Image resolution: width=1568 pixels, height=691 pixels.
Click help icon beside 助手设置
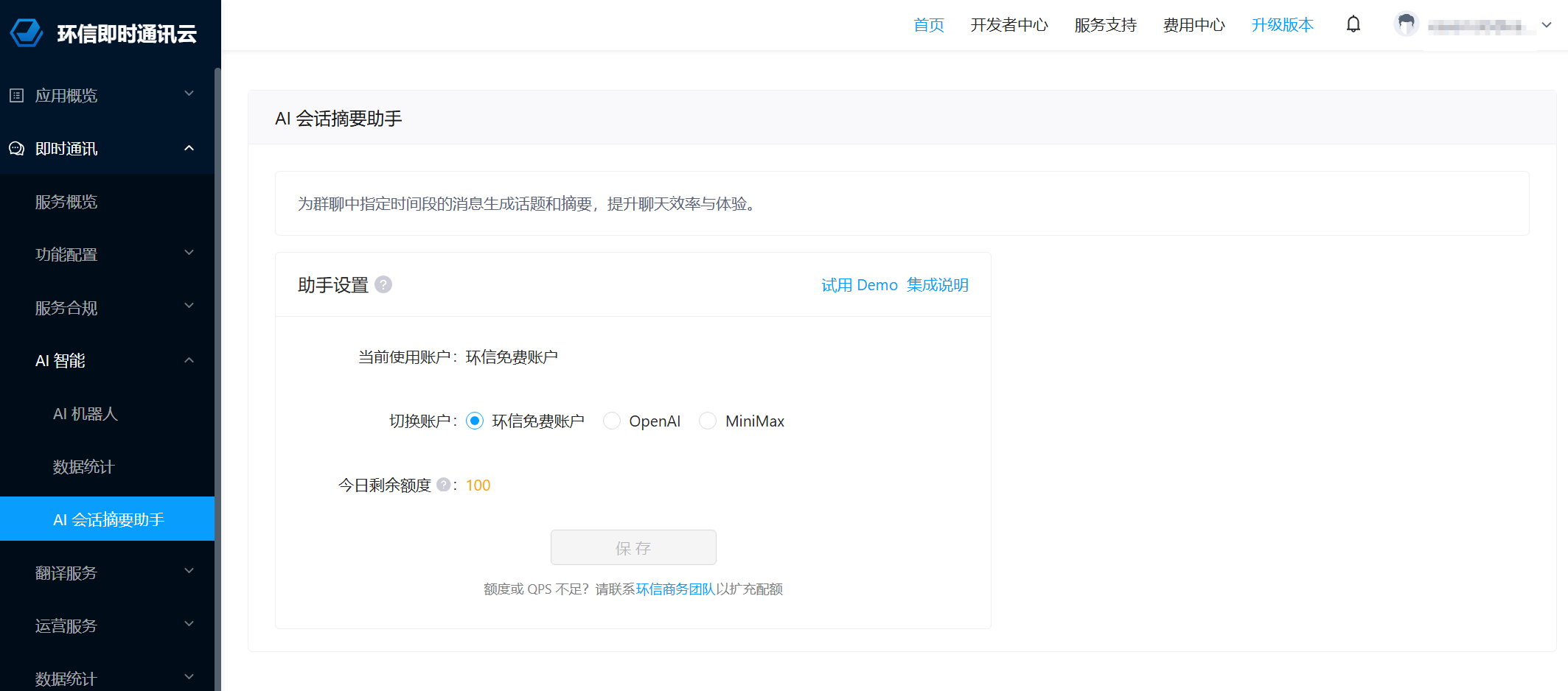click(x=383, y=284)
